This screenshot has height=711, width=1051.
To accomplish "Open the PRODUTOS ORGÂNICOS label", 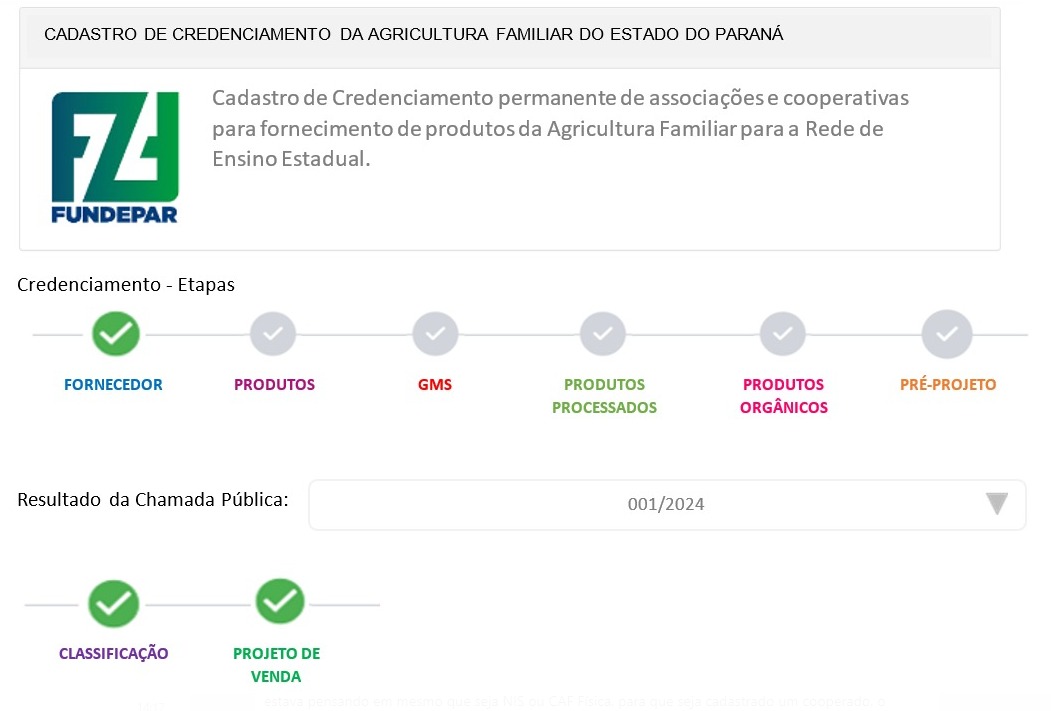I will click(784, 396).
